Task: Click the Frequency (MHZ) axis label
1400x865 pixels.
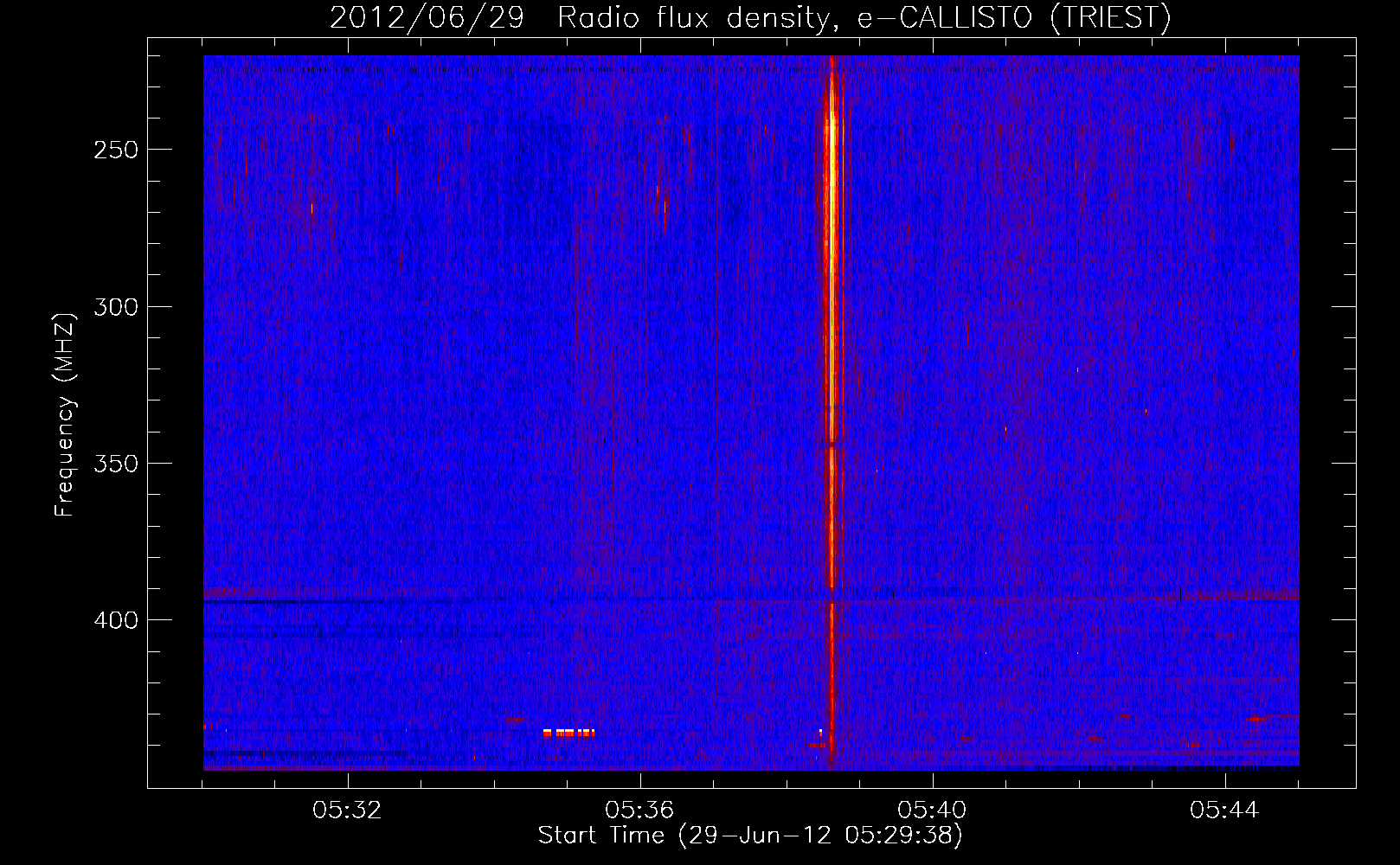Action: pyautogui.click(x=65, y=414)
